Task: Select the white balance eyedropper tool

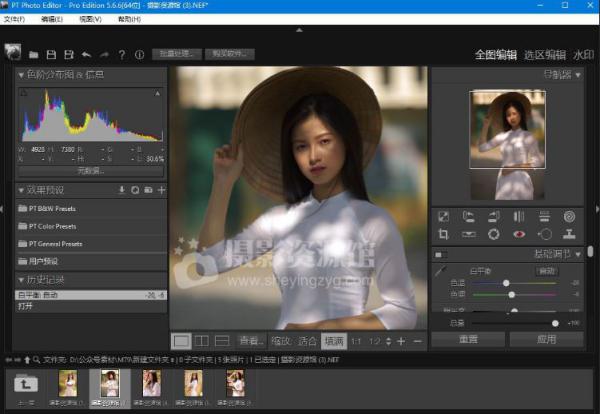Action: click(441, 271)
